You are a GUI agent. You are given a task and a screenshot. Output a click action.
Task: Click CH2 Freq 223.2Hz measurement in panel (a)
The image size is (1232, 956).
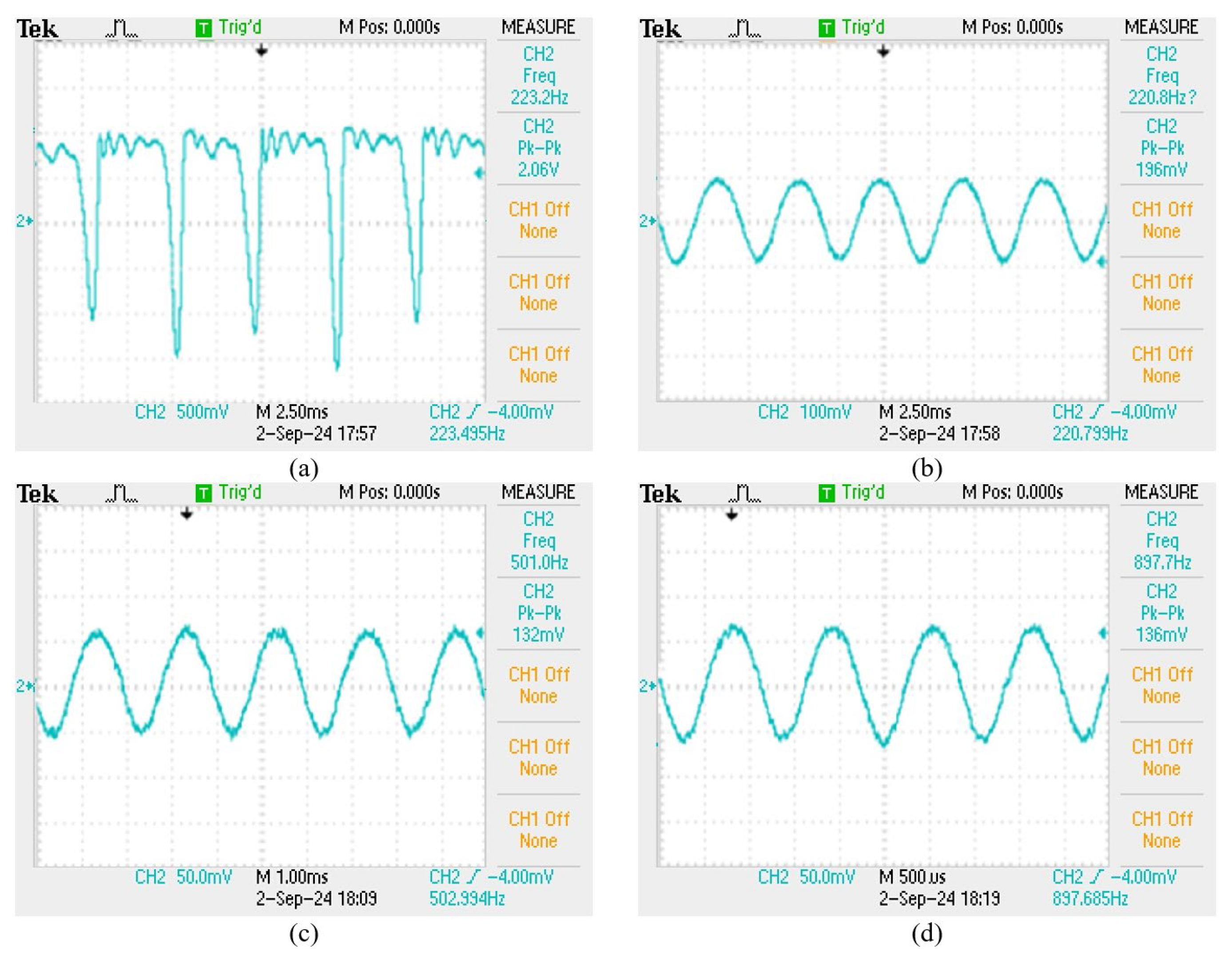539,76
